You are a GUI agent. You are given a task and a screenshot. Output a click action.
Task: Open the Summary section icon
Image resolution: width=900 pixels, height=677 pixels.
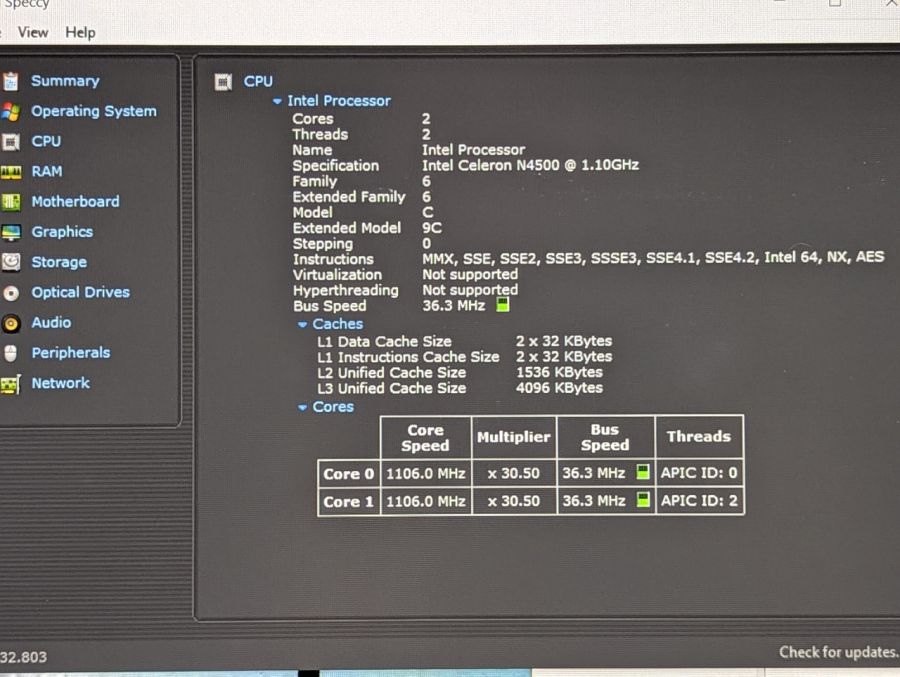[x=10, y=82]
